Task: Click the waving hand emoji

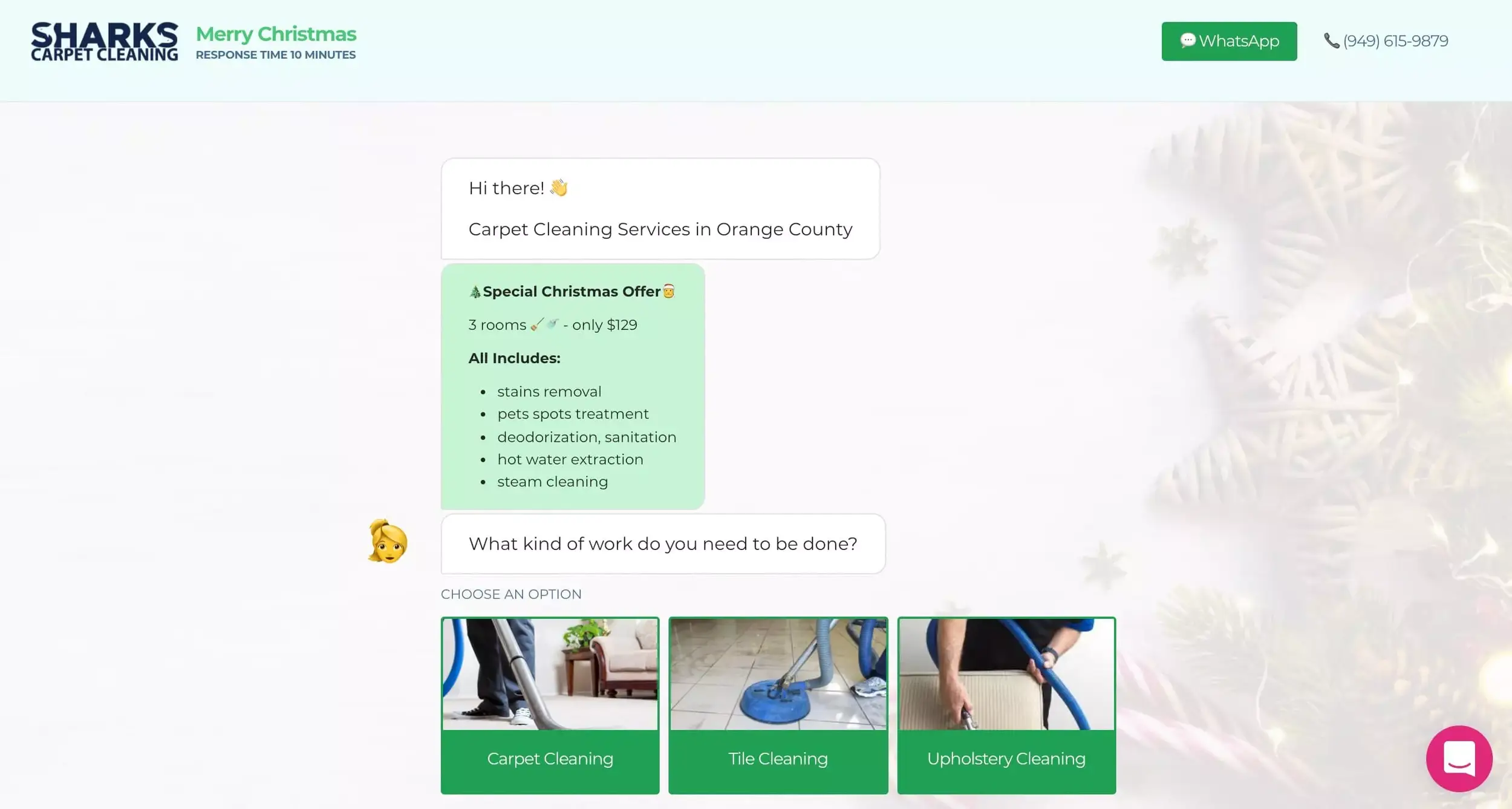Action: pos(559,188)
